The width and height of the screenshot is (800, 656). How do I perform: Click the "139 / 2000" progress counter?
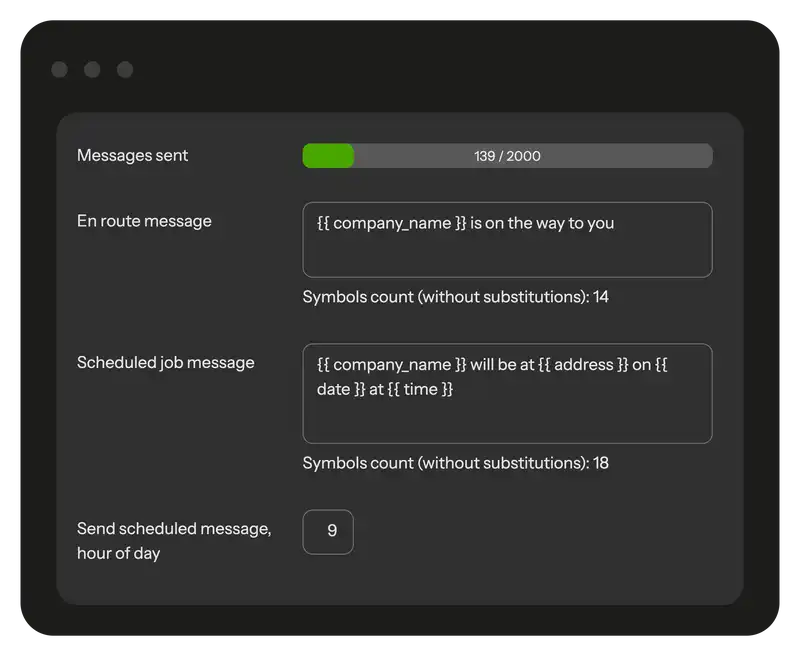click(508, 156)
